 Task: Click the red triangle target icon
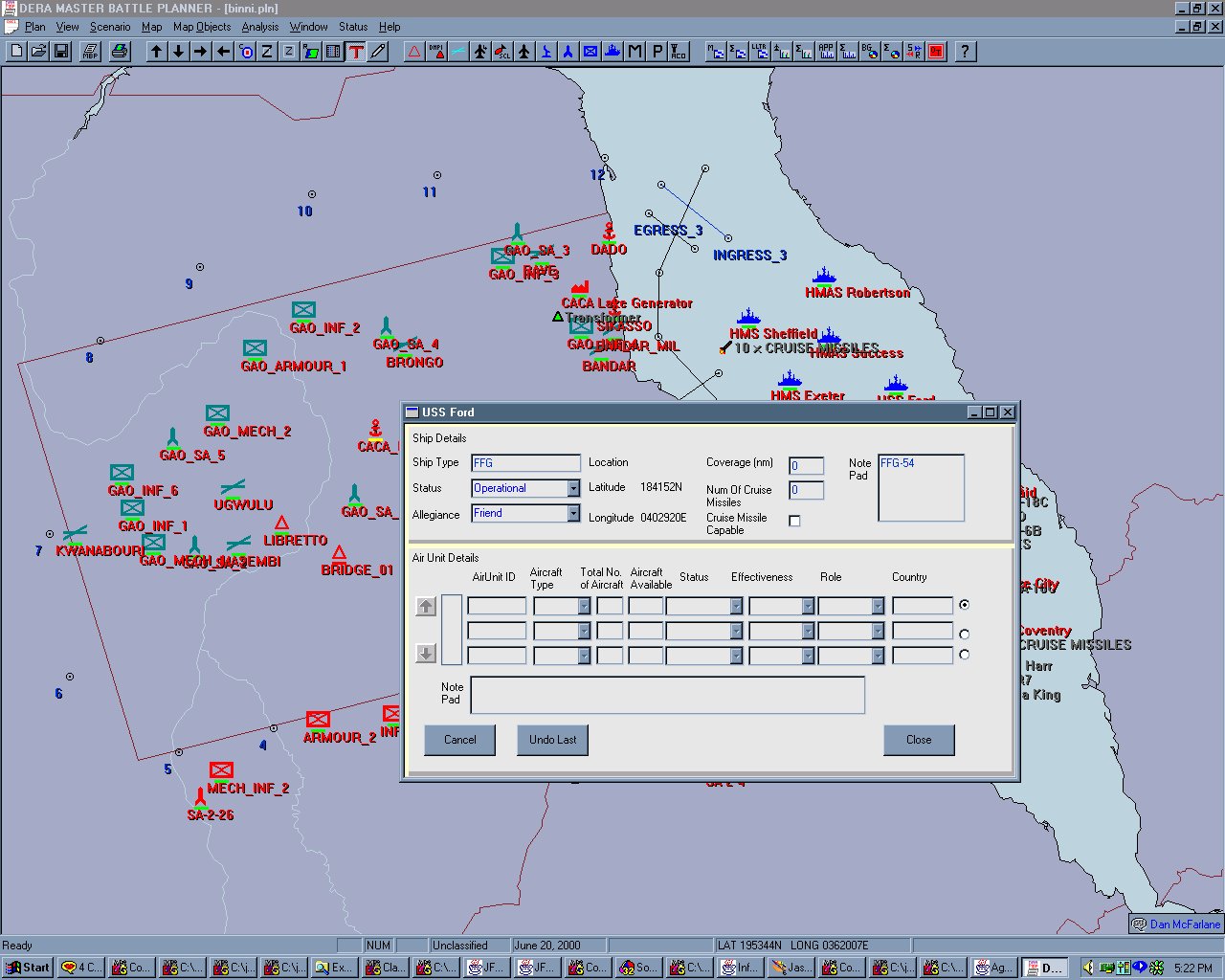pos(414,52)
